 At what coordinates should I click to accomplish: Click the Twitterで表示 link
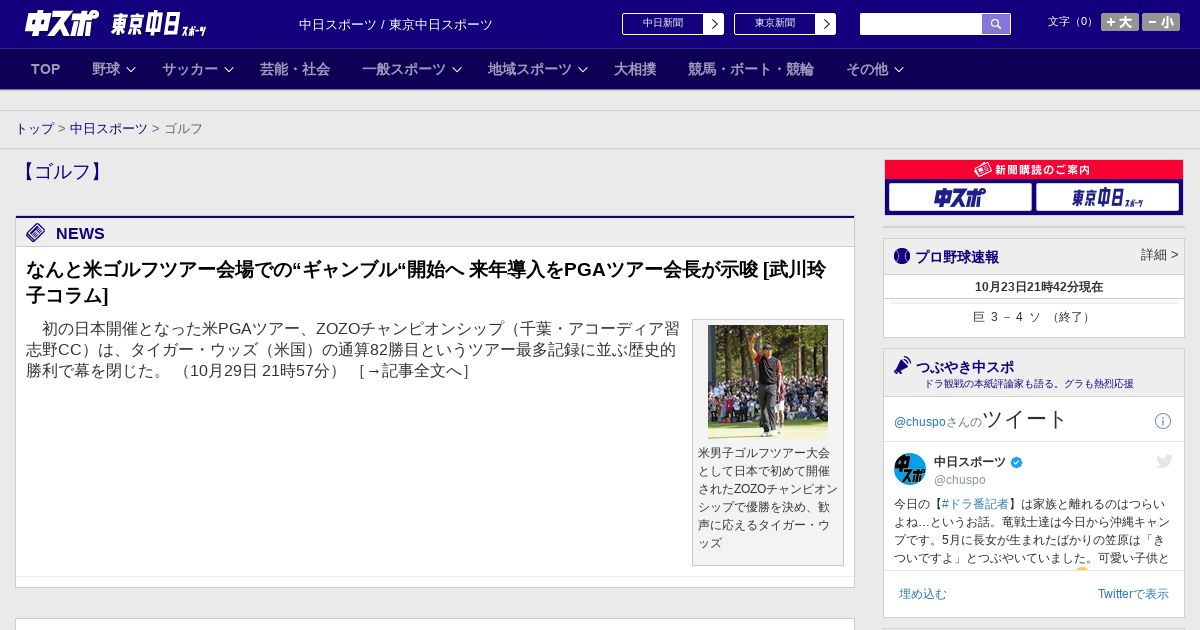(1133, 594)
